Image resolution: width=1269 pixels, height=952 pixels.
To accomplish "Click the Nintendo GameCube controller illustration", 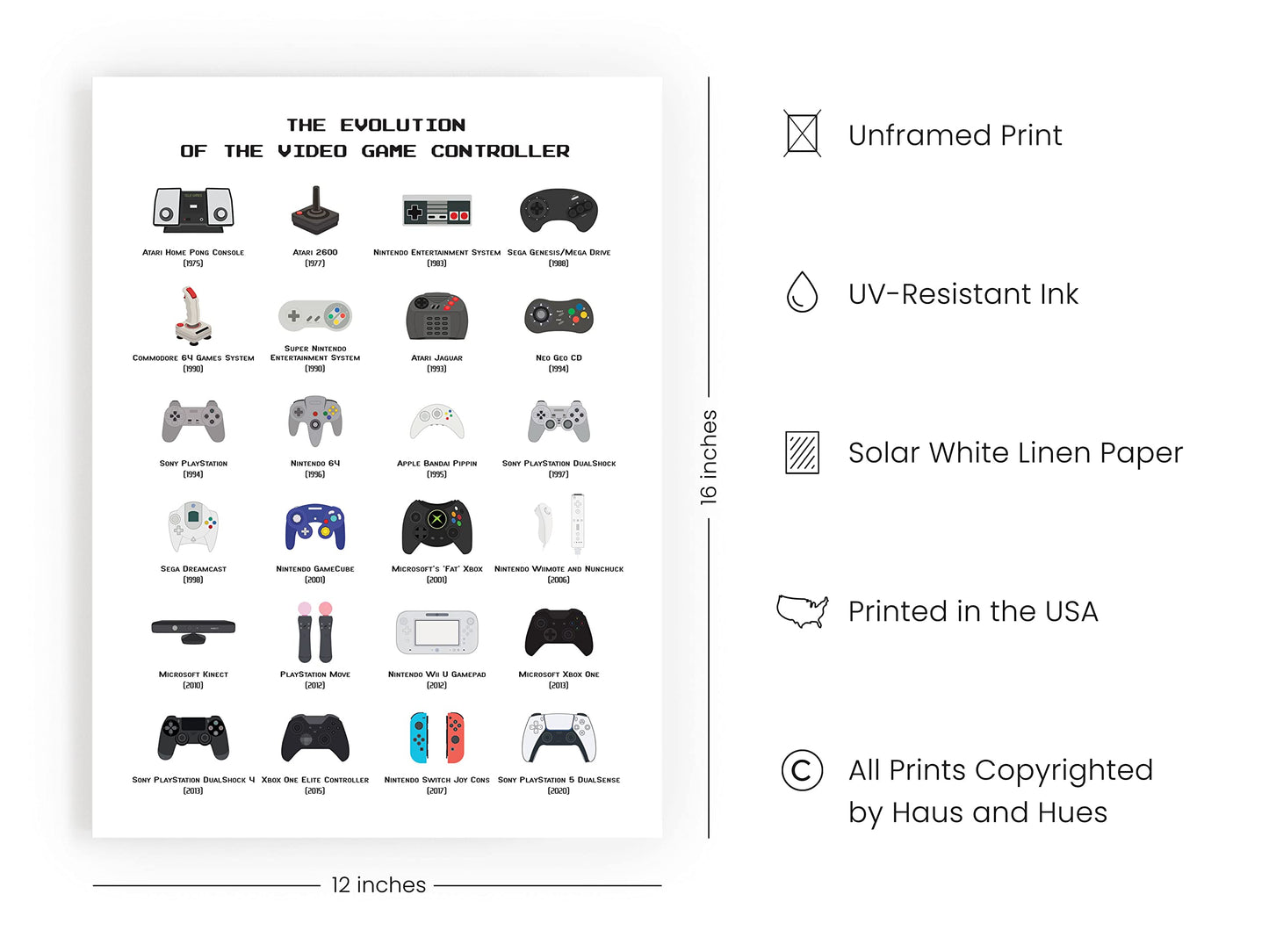I will click(315, 527).
